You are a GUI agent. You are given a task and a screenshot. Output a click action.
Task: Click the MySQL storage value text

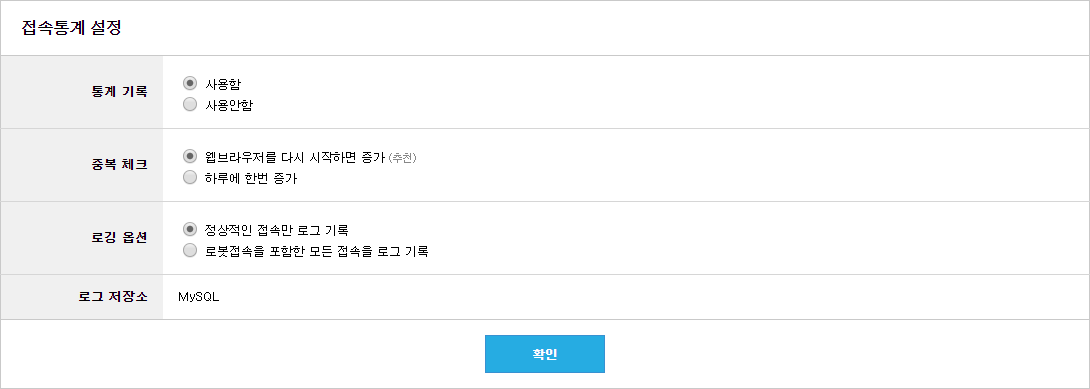(x=199, y=297)
